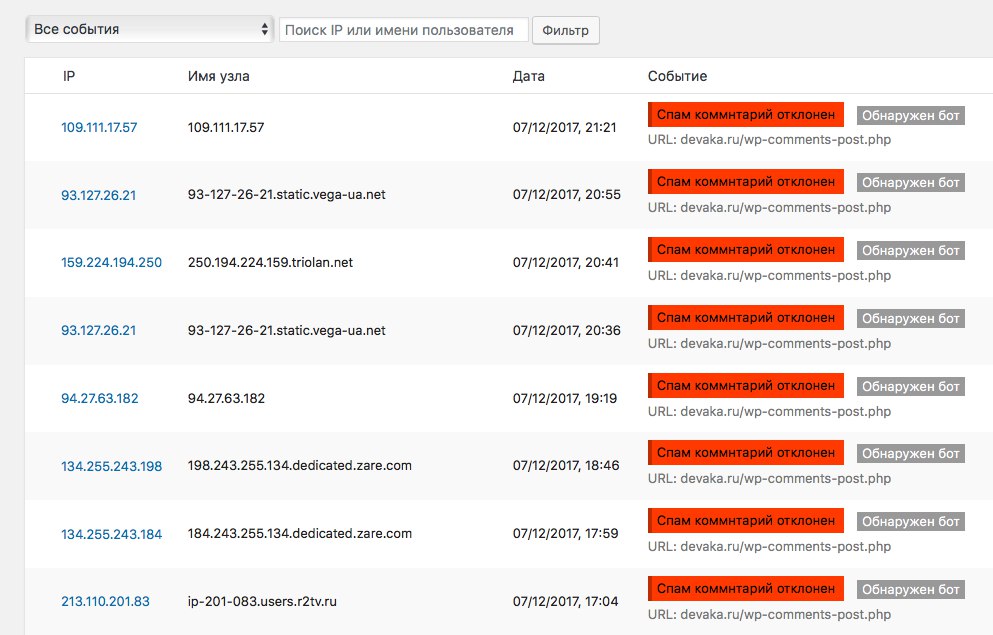Open IP link 93.127.26.21 dated 20:36
993x635 pixels.
98,330
